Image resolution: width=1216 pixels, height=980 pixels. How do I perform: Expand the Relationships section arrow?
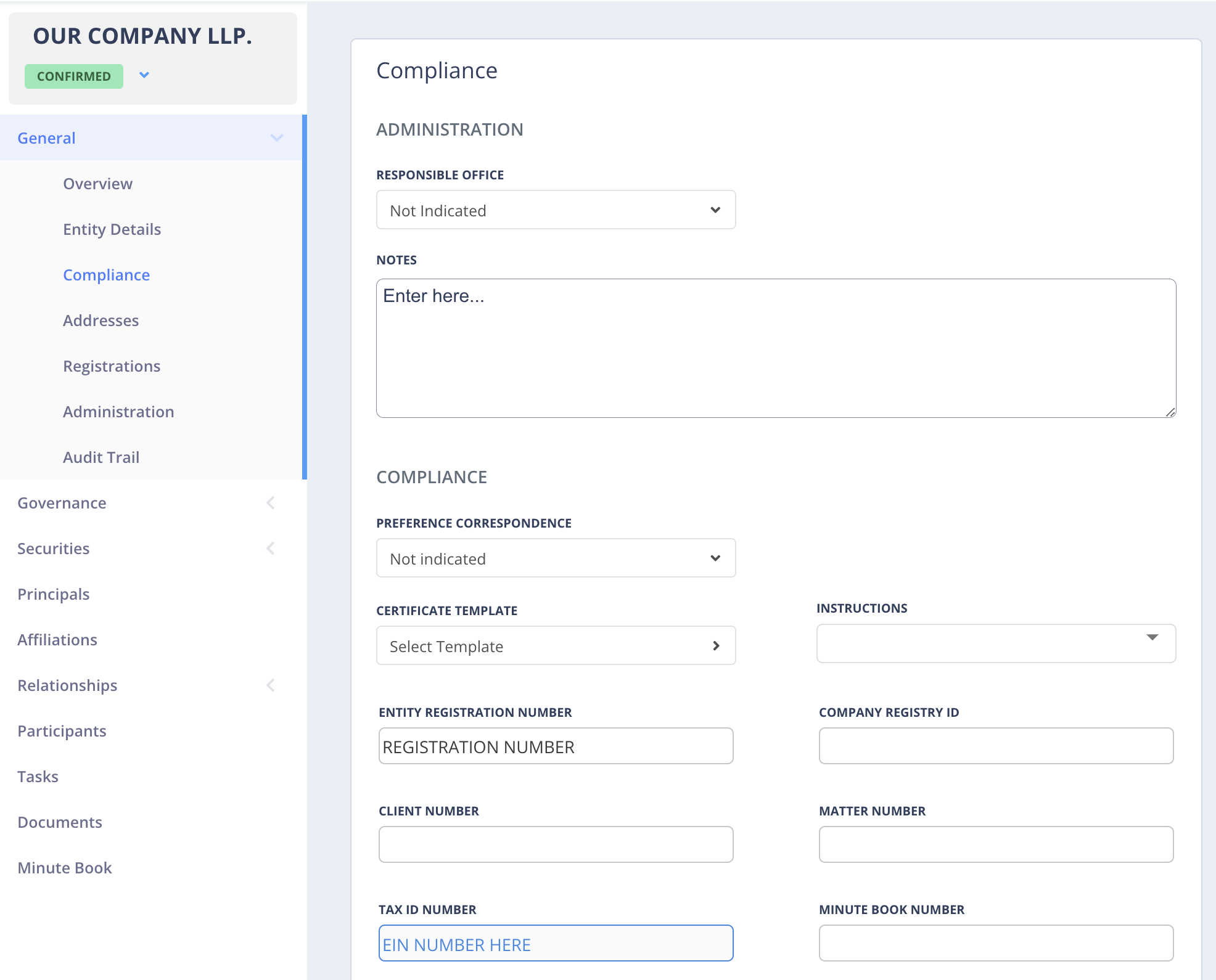271,685
